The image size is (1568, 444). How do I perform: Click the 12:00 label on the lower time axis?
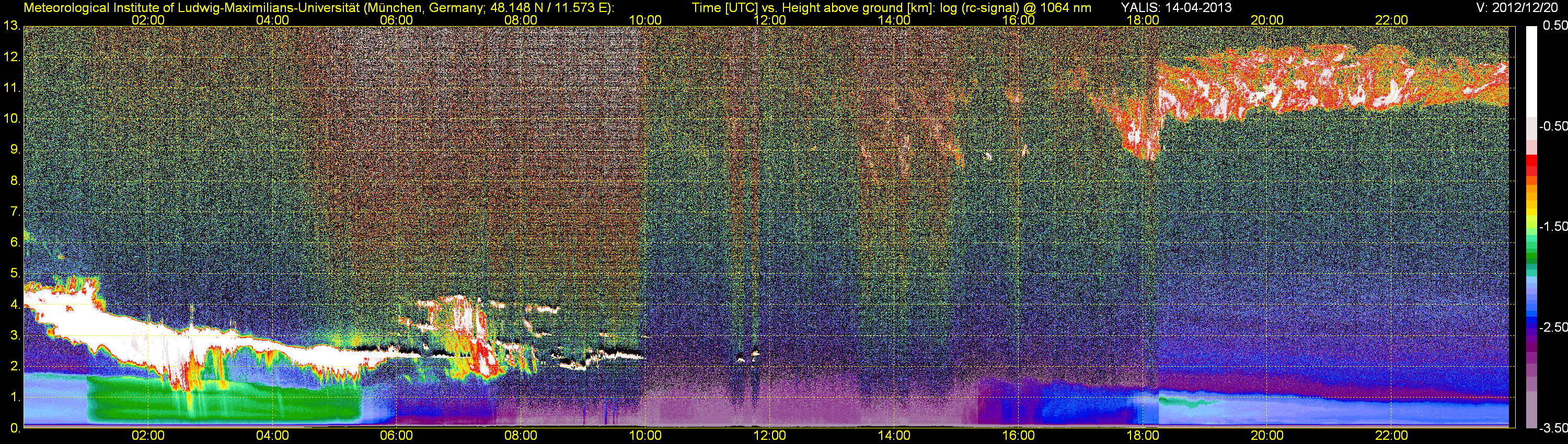point(769,436)
